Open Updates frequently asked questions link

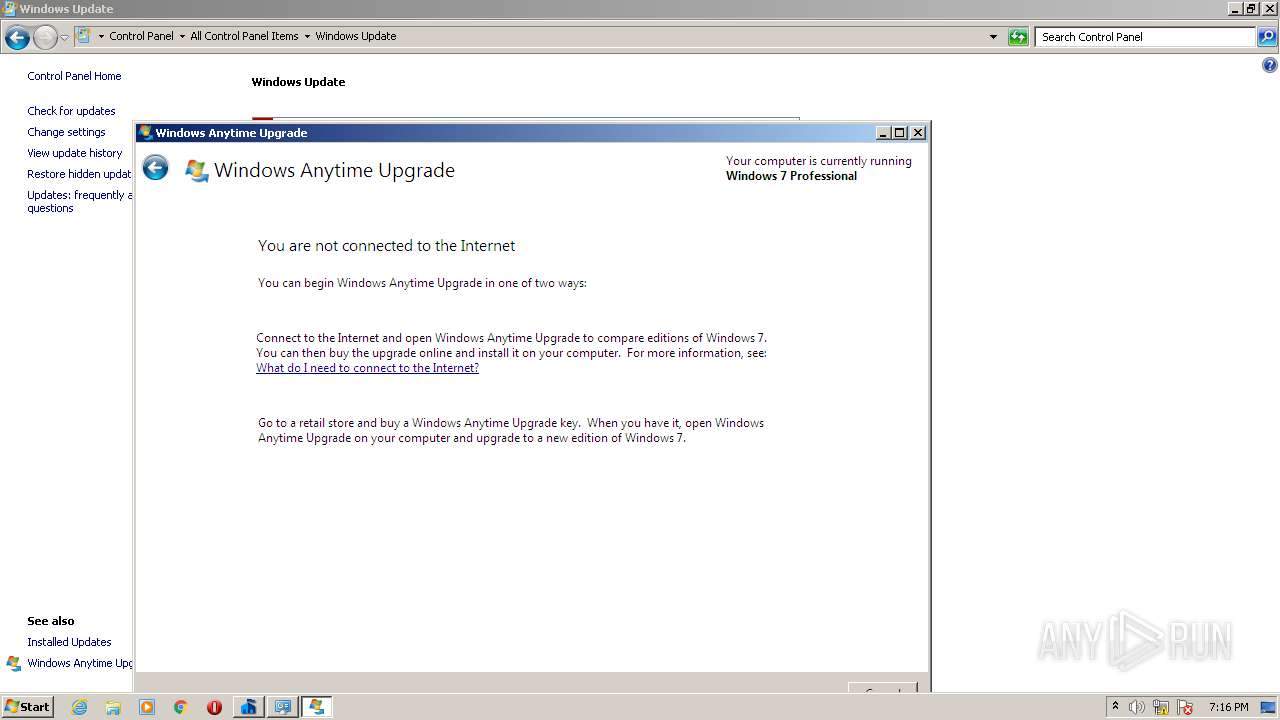79,201
